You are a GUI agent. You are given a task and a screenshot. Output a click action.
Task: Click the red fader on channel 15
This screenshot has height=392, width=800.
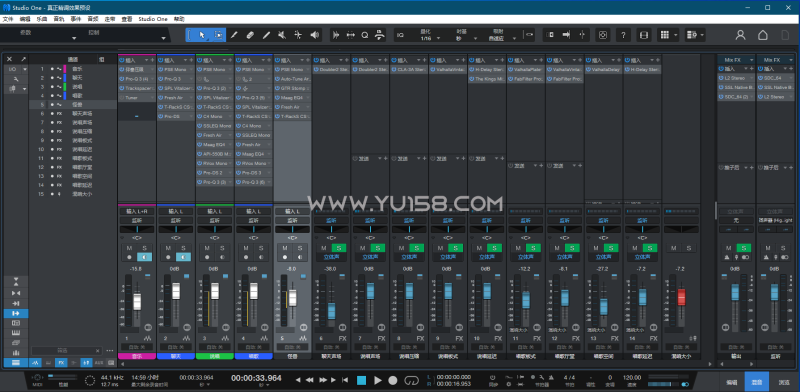(681, 297)
